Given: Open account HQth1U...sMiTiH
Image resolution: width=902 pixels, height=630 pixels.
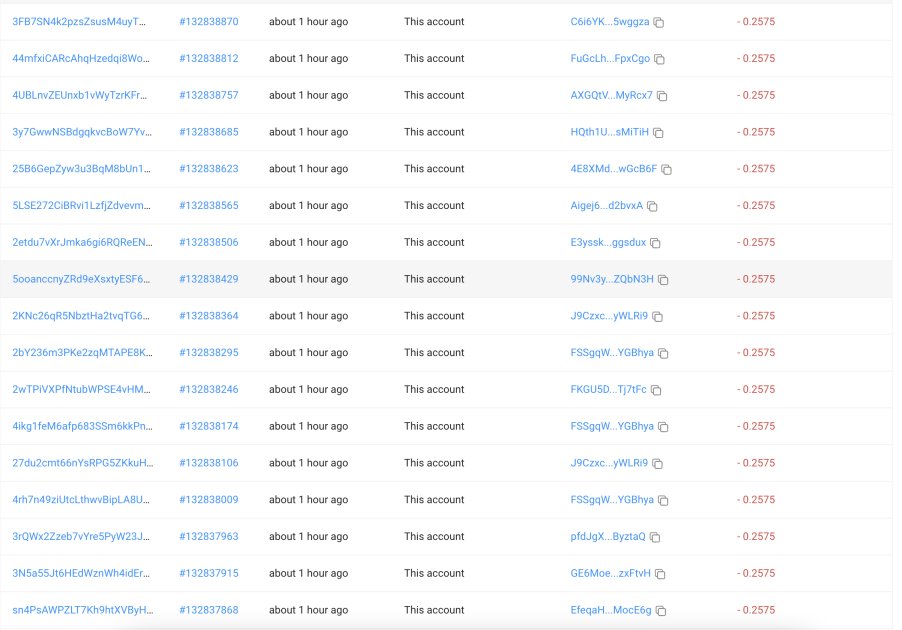Looking at the screenshot, I should click(x=609, y=132).
